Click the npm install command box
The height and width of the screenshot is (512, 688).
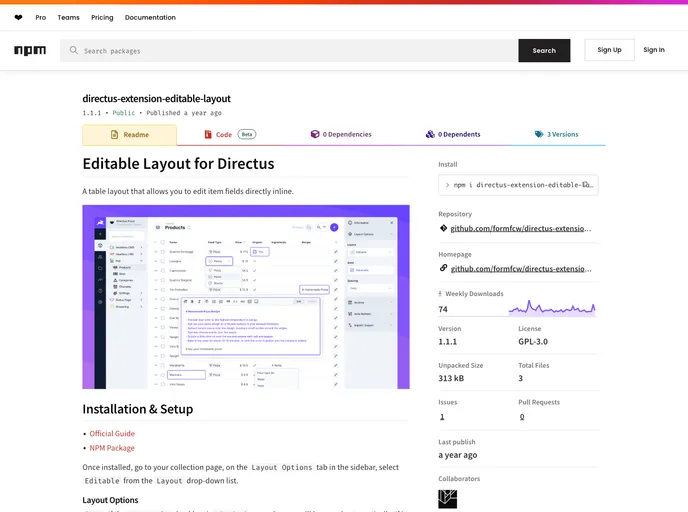pos(518,185)
